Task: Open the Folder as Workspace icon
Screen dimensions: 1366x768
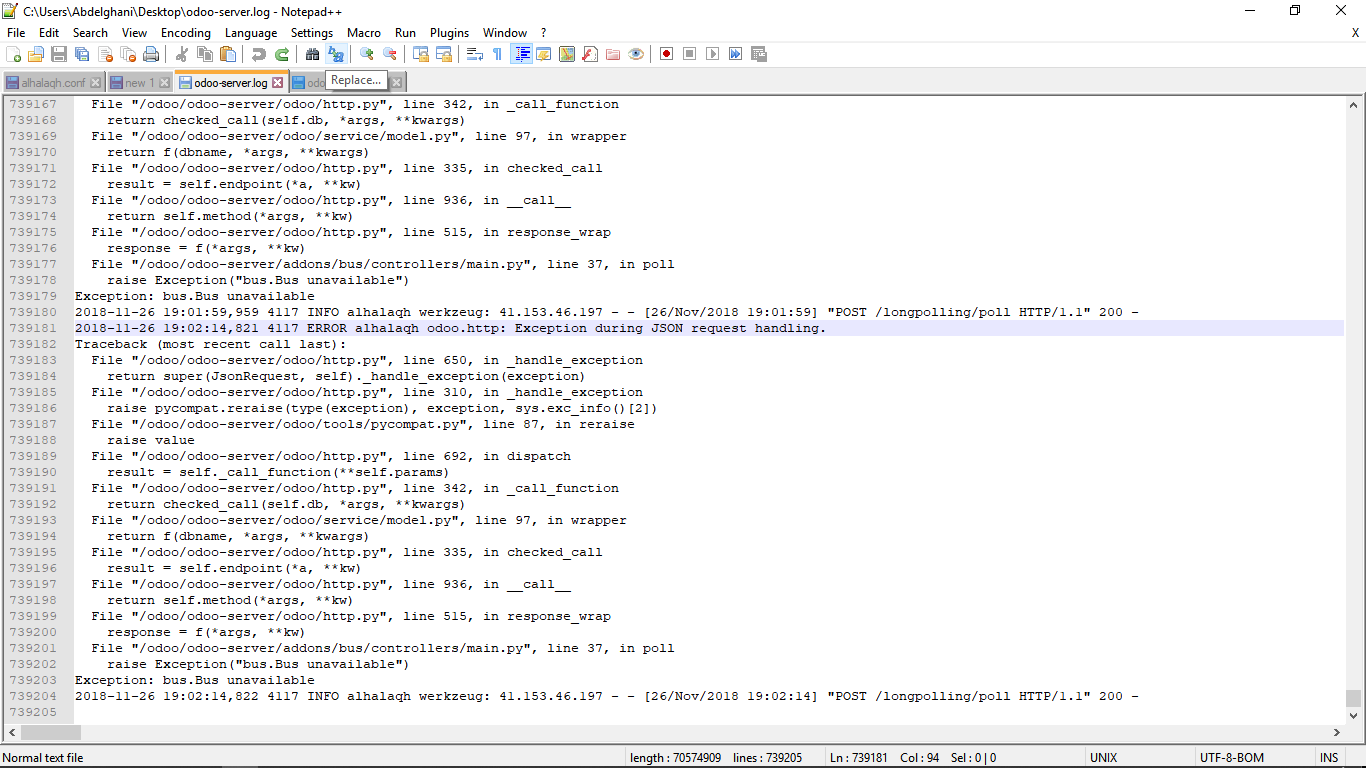Action: [612, 54]
